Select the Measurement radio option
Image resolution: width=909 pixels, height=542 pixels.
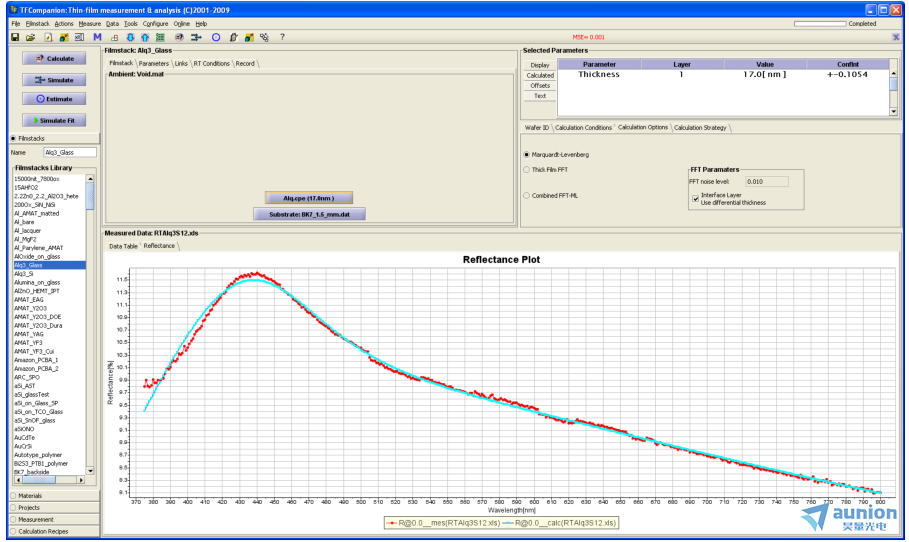(13, 519)
